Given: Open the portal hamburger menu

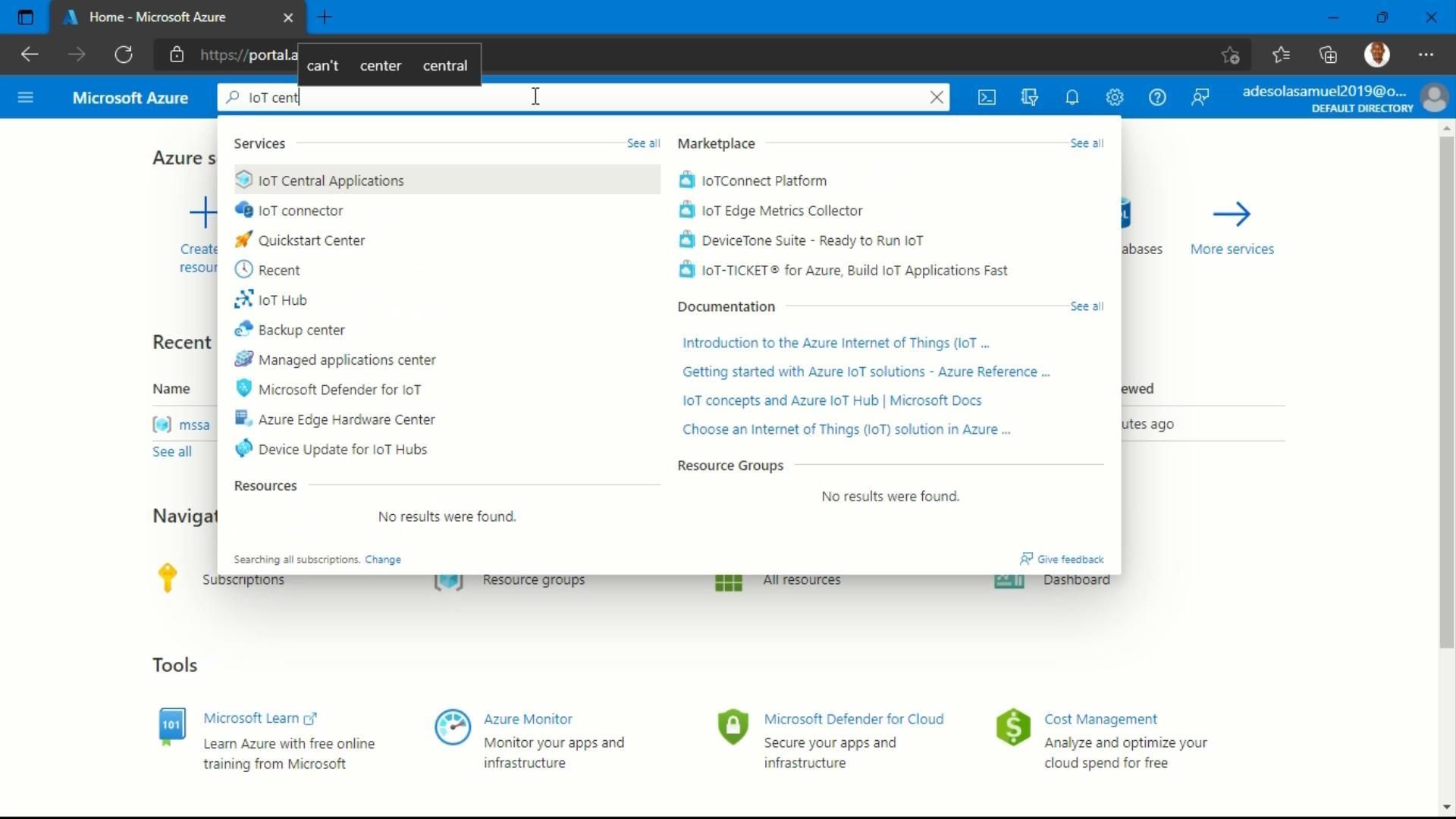Looking at the screenshot, I should coord(26,97).
